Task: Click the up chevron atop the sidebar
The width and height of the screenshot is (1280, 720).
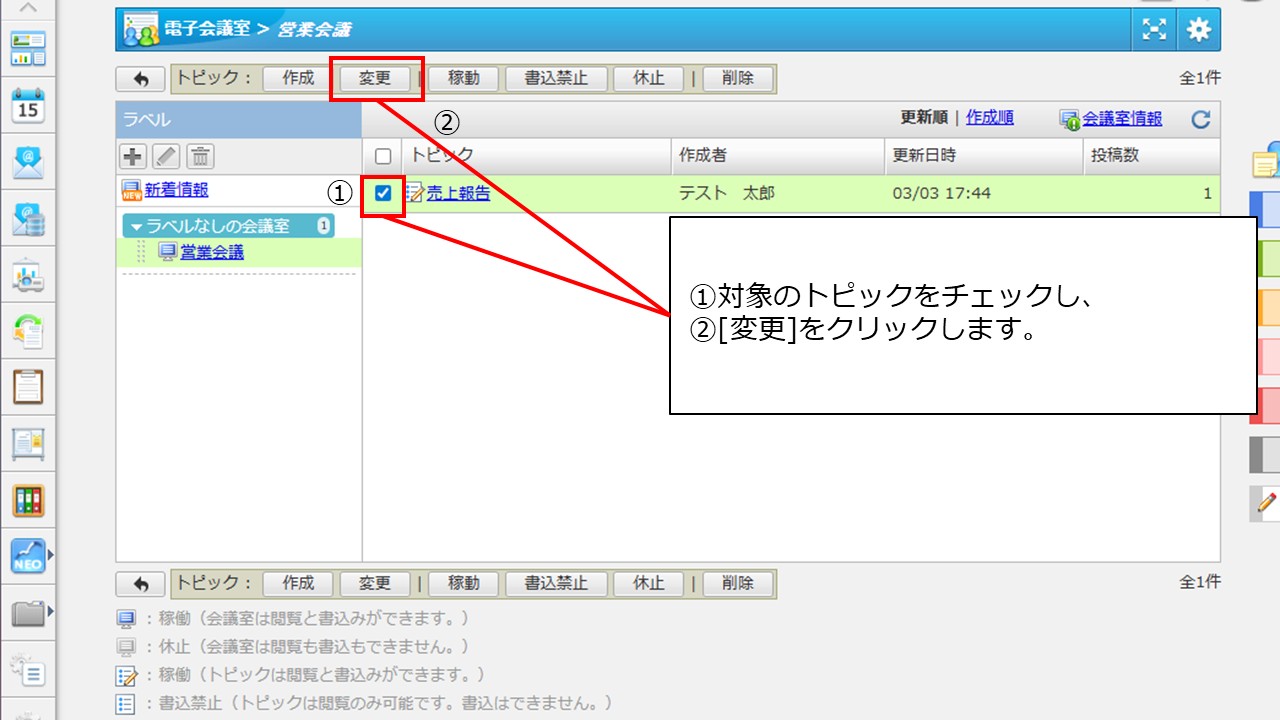Action: pos(28,8)
